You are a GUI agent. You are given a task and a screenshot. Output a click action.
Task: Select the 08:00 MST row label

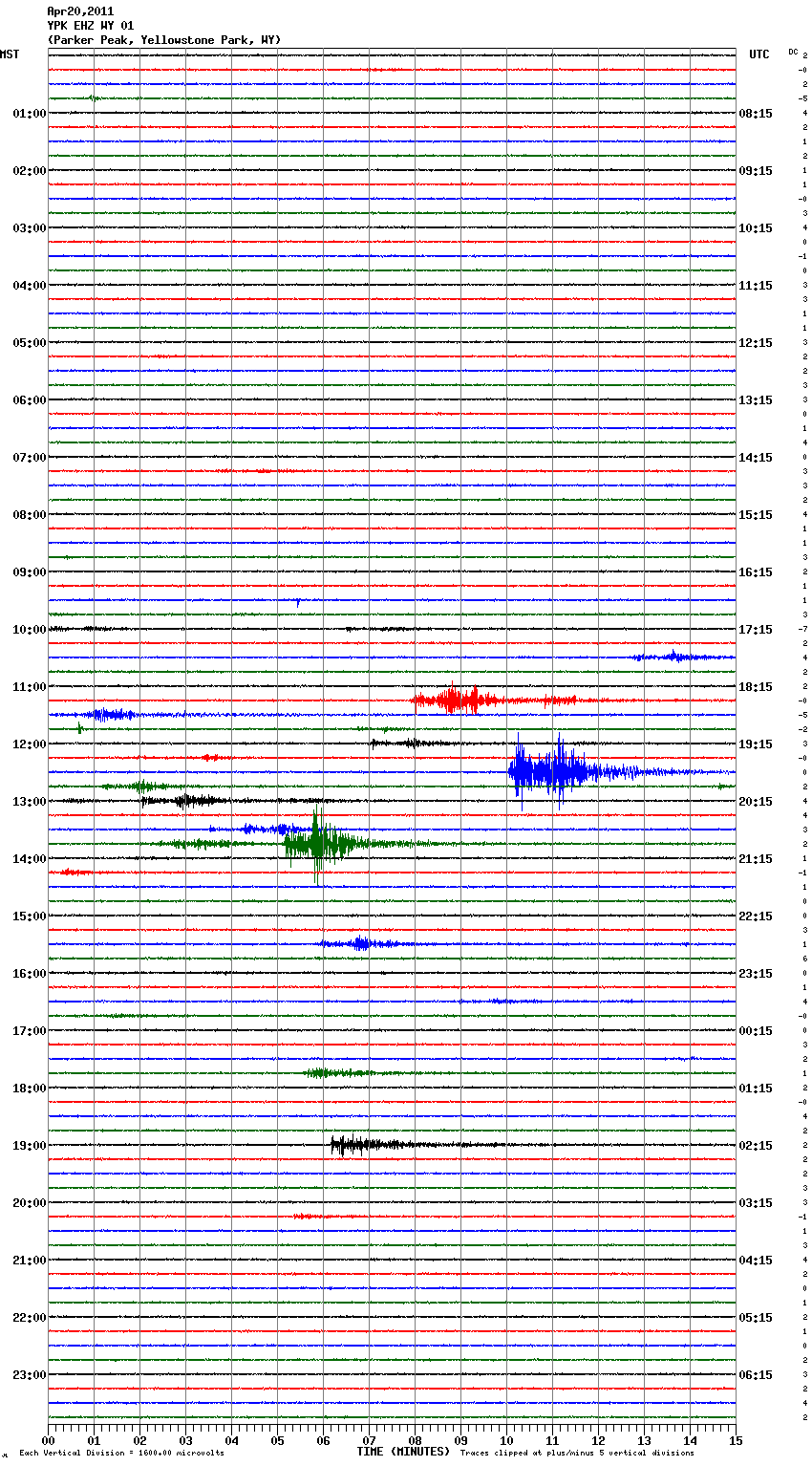coord(30,515)
